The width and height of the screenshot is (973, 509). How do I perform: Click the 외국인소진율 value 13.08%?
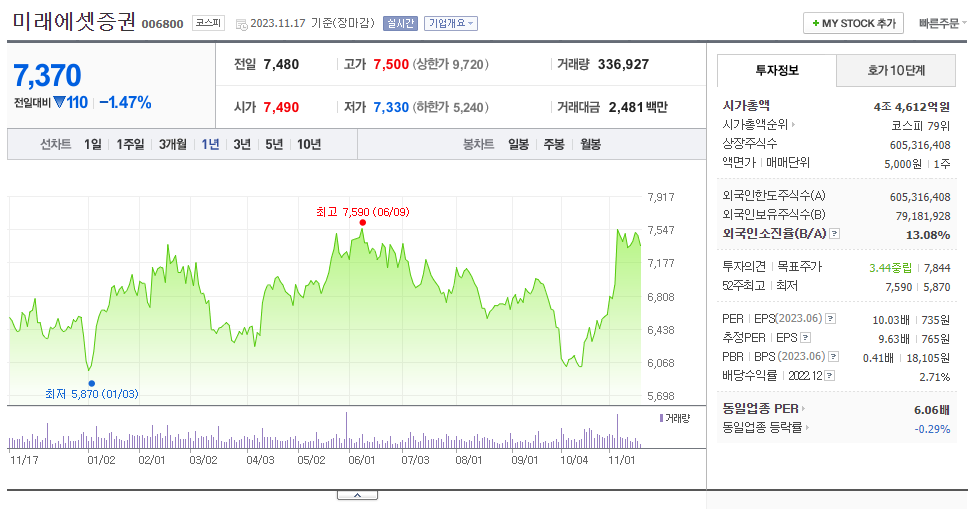pyautogui.click(x=928, y=235)
